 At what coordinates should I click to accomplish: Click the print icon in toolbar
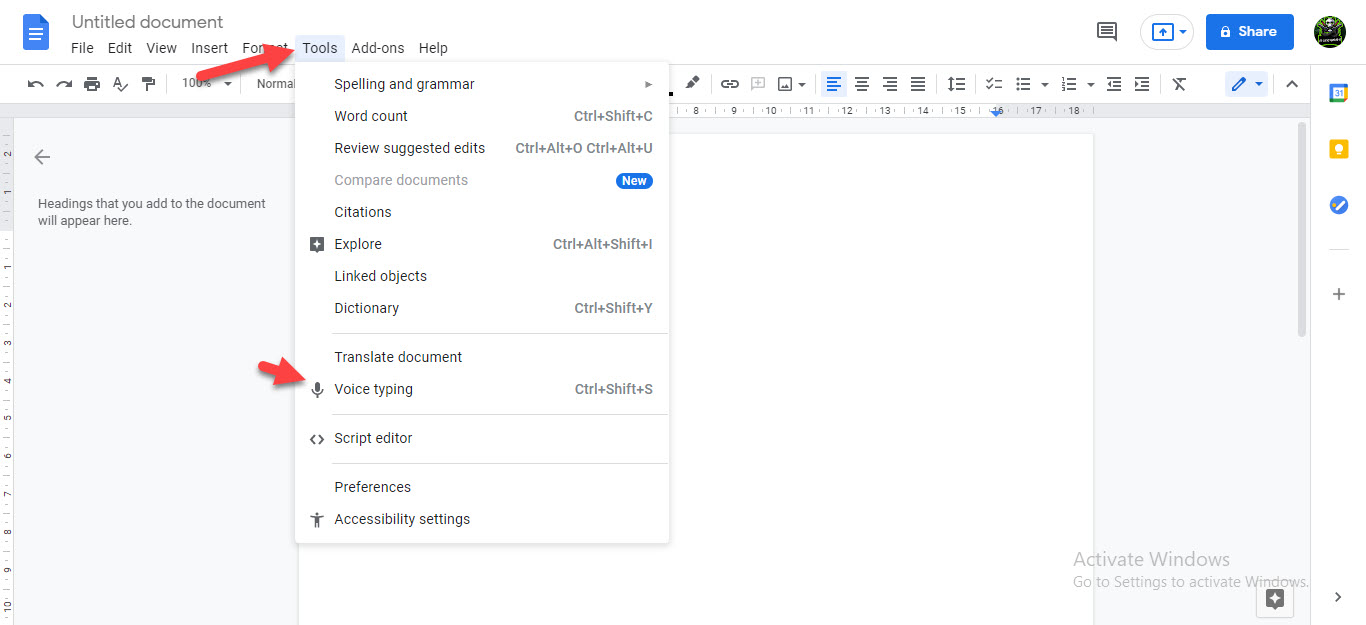(x=92, y=84)
